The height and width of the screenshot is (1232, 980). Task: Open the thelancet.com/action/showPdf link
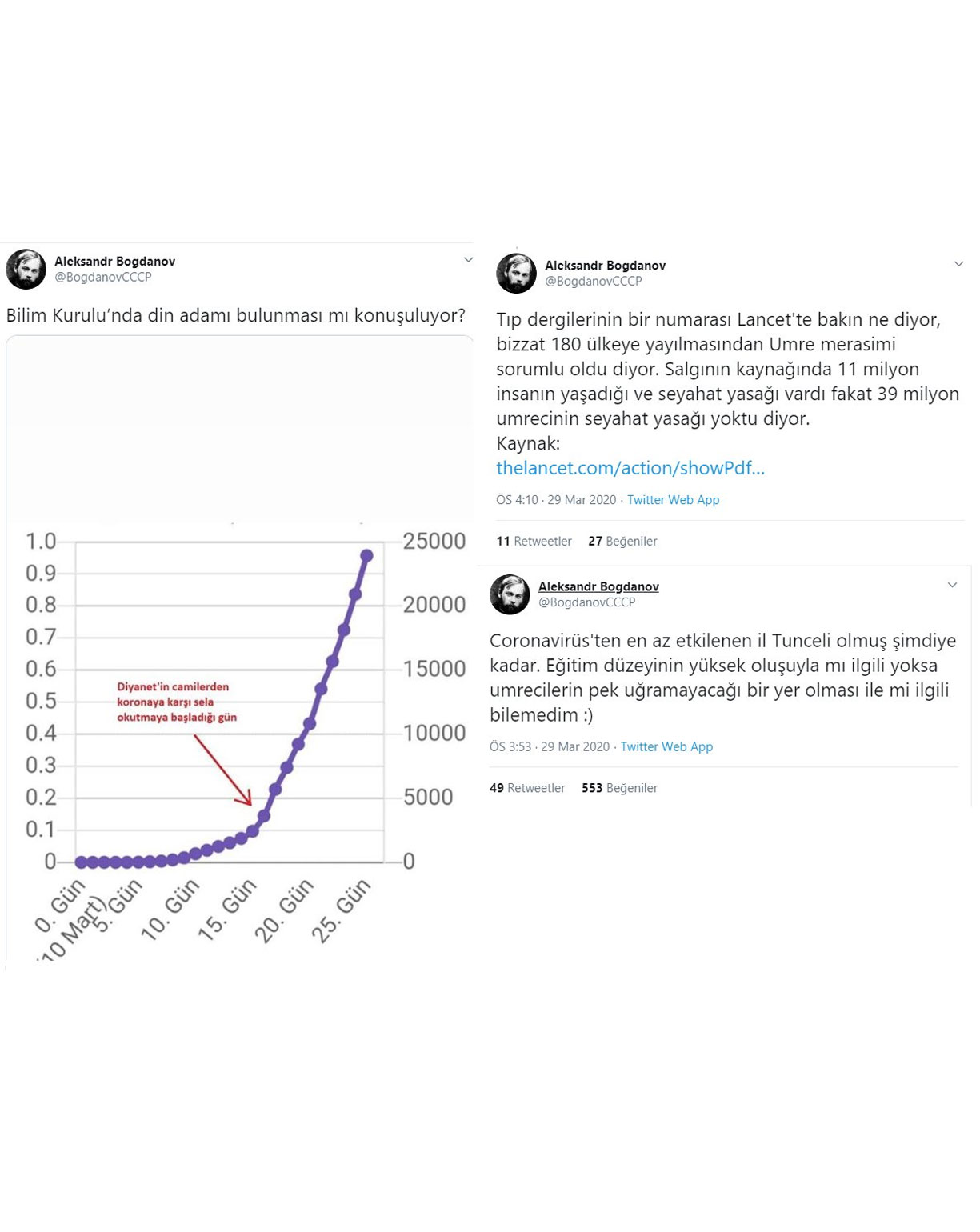tap(630, 468)
